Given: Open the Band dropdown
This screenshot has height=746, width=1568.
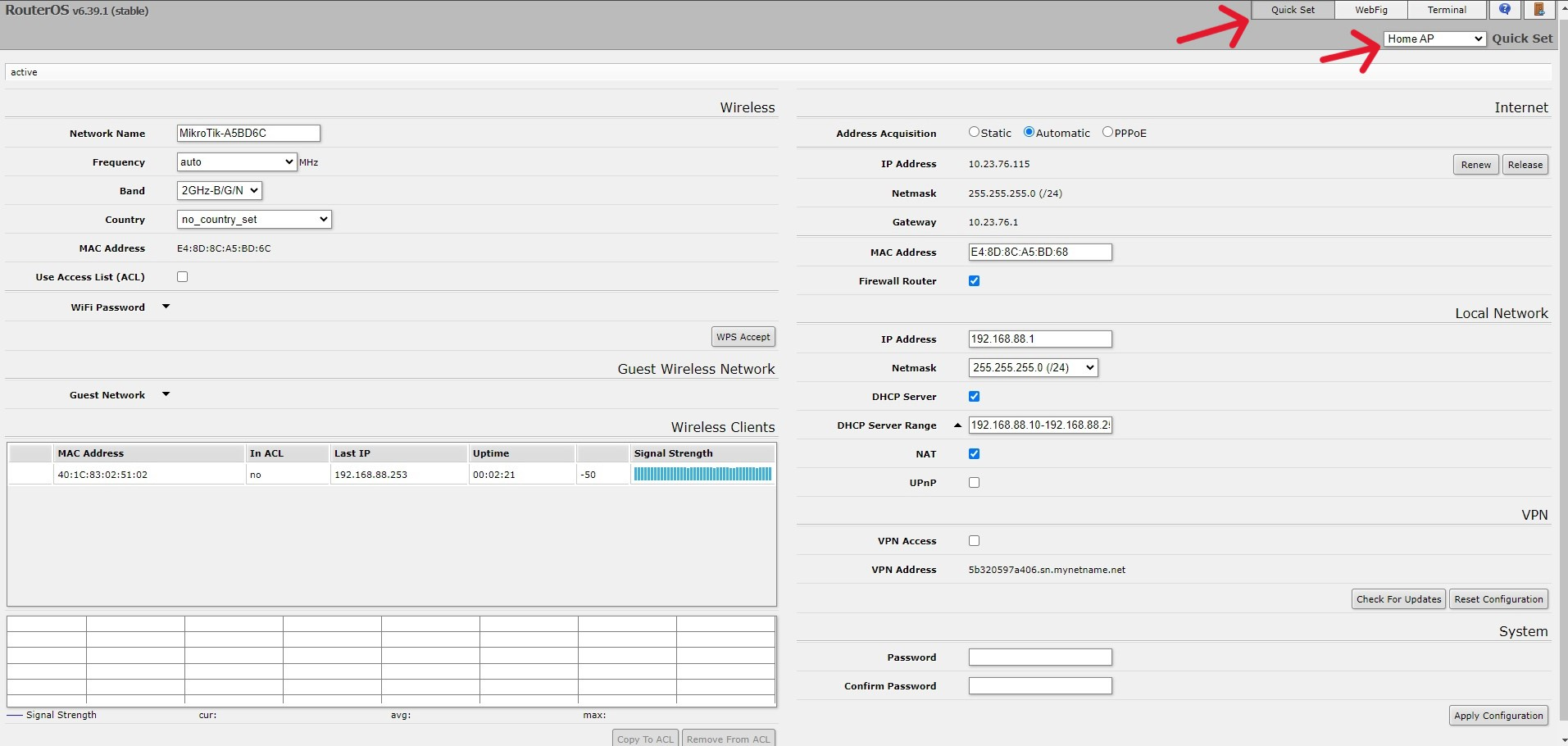Looking at the screenshot, I should 219,190.
